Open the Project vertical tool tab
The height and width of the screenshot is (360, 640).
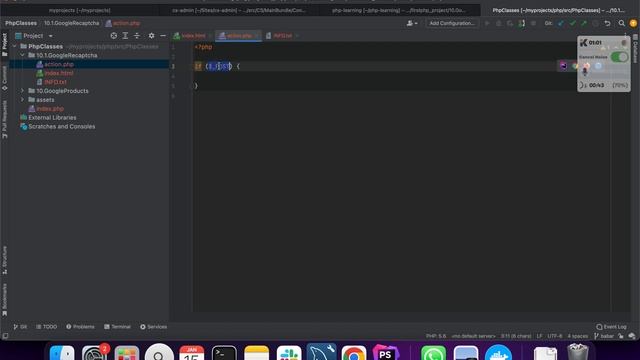4,44
